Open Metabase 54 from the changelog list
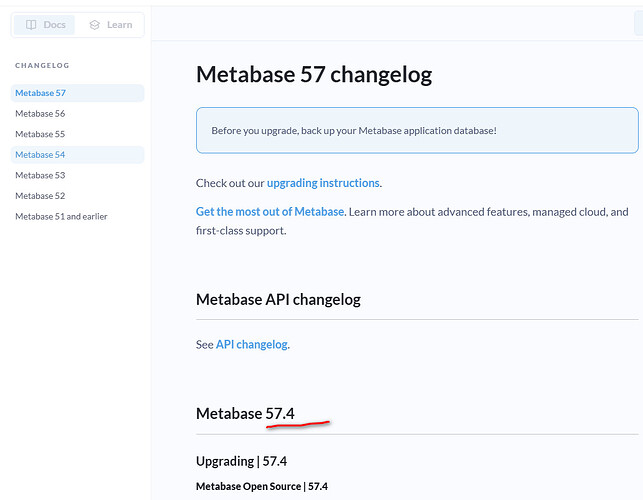This screenshot has height=500, width=643. [40, 155]
